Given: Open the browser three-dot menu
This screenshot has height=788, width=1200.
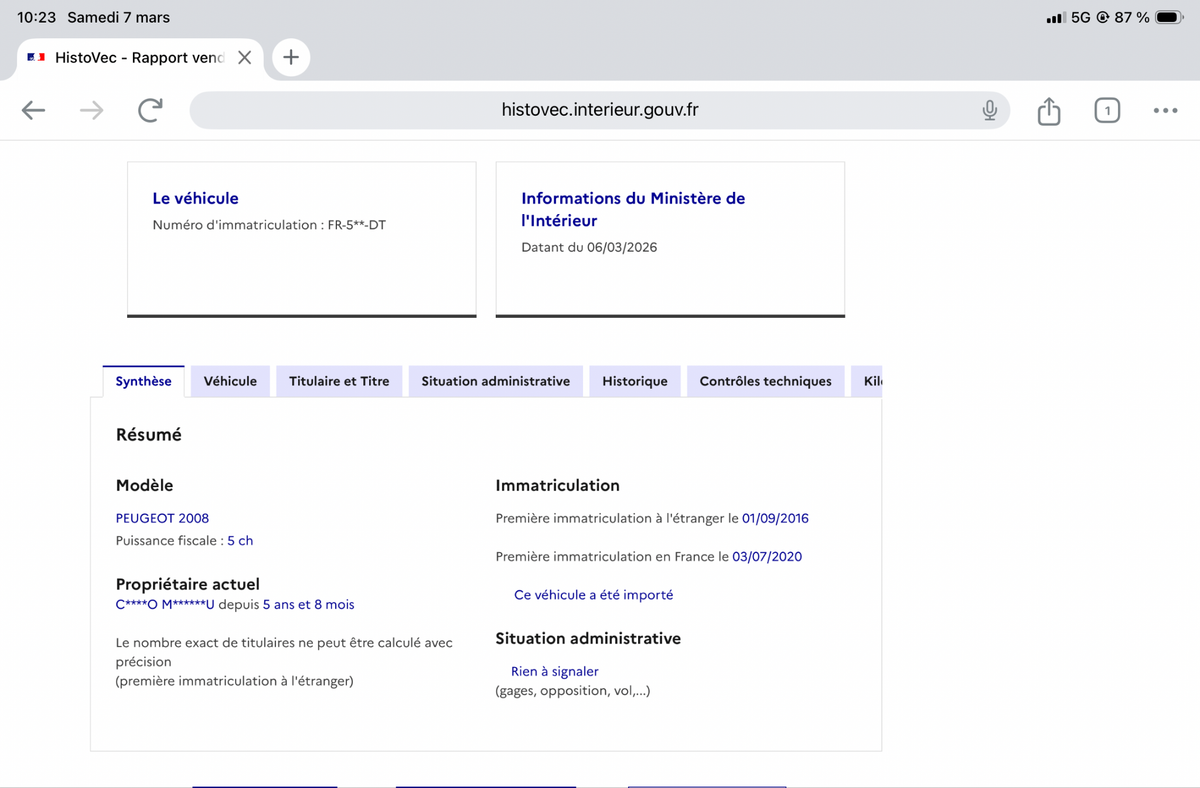Looking at the screenshot, I should click(1165, 111).
